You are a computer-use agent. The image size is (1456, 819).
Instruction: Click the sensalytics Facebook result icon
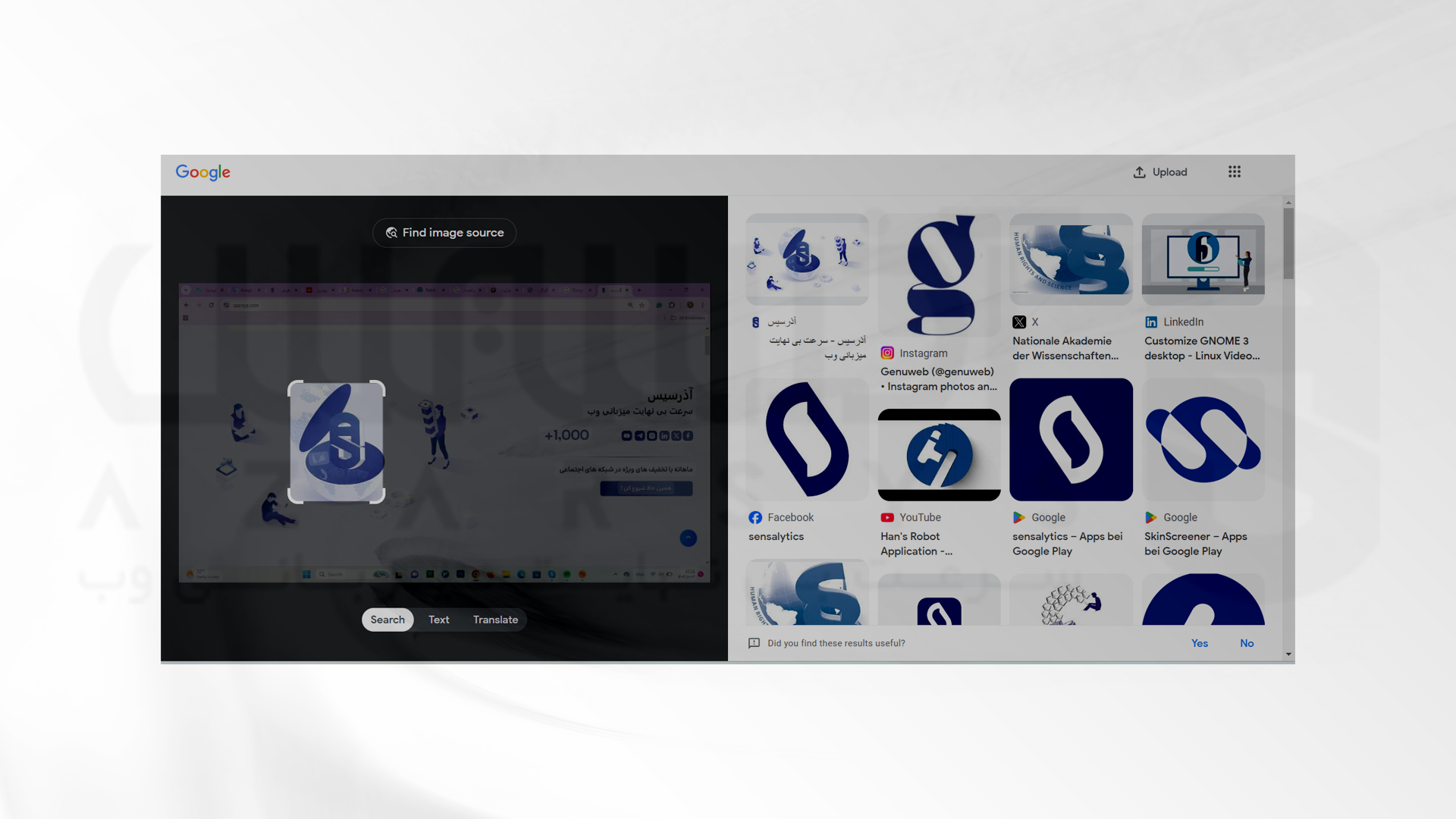click(754, 517)
